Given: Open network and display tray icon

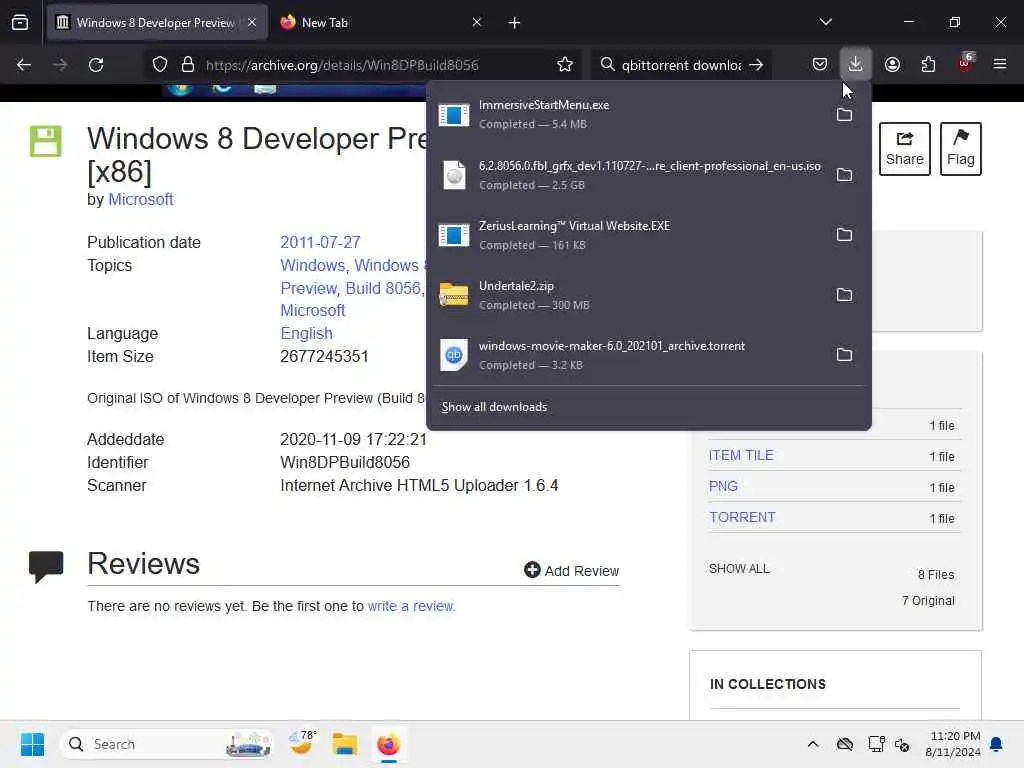Looking at the screenshot, I should 876,744.
